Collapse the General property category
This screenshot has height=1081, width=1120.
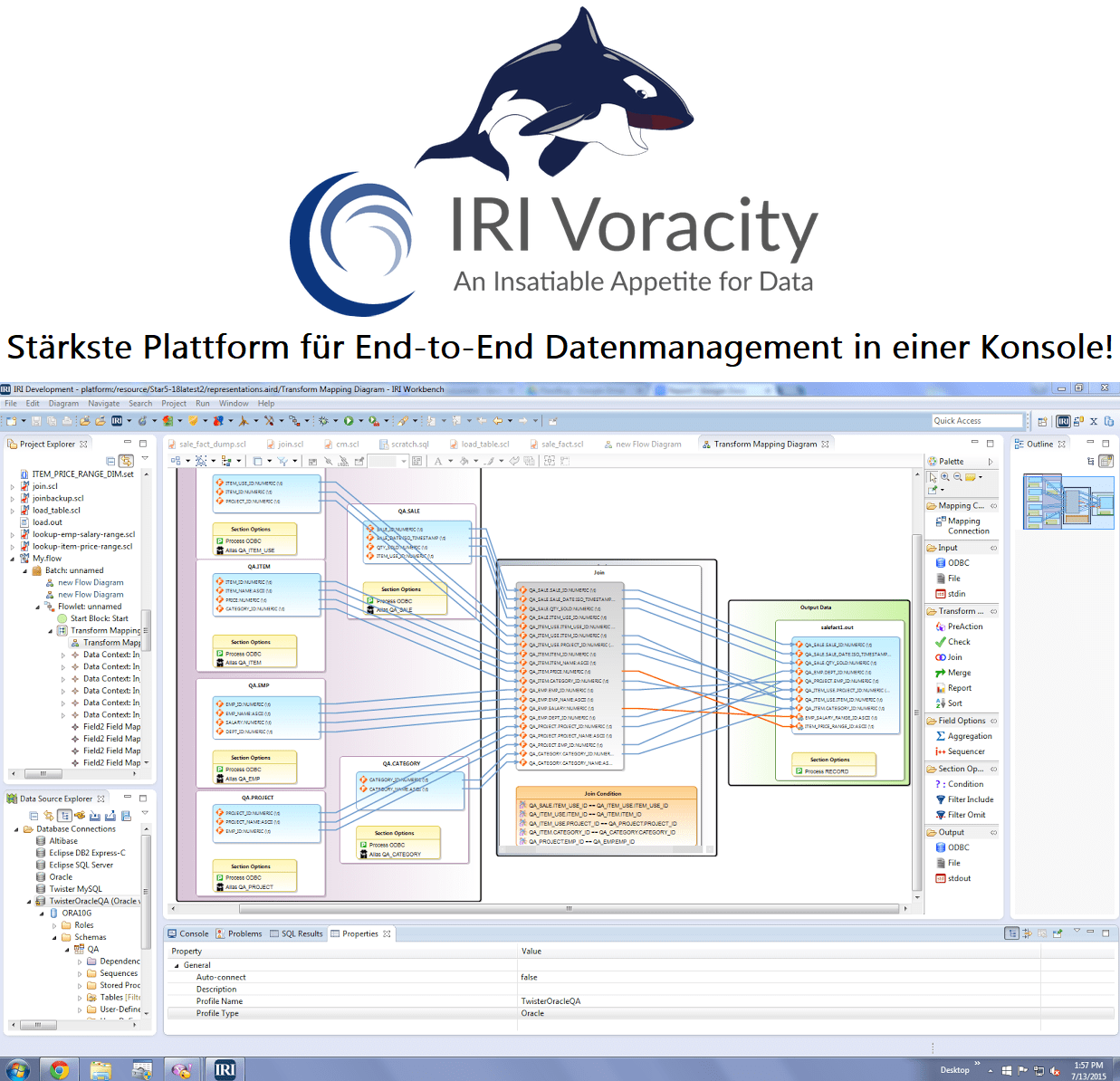[x=177, y=965]
